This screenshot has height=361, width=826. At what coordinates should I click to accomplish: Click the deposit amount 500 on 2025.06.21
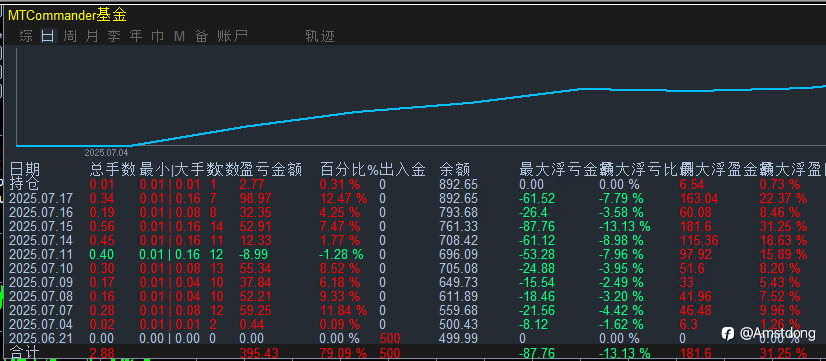tap(390, 338)
